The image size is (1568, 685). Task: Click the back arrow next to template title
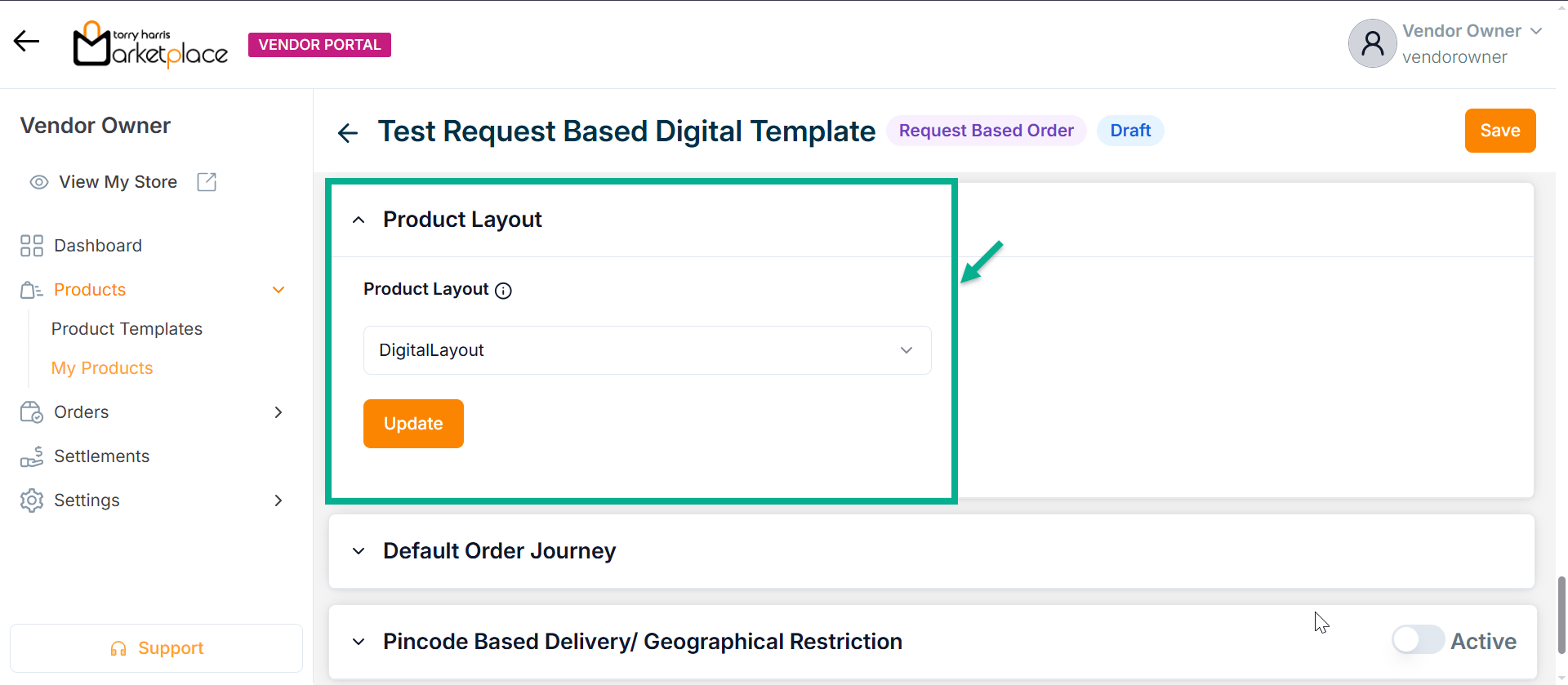[x=348, y=132]
